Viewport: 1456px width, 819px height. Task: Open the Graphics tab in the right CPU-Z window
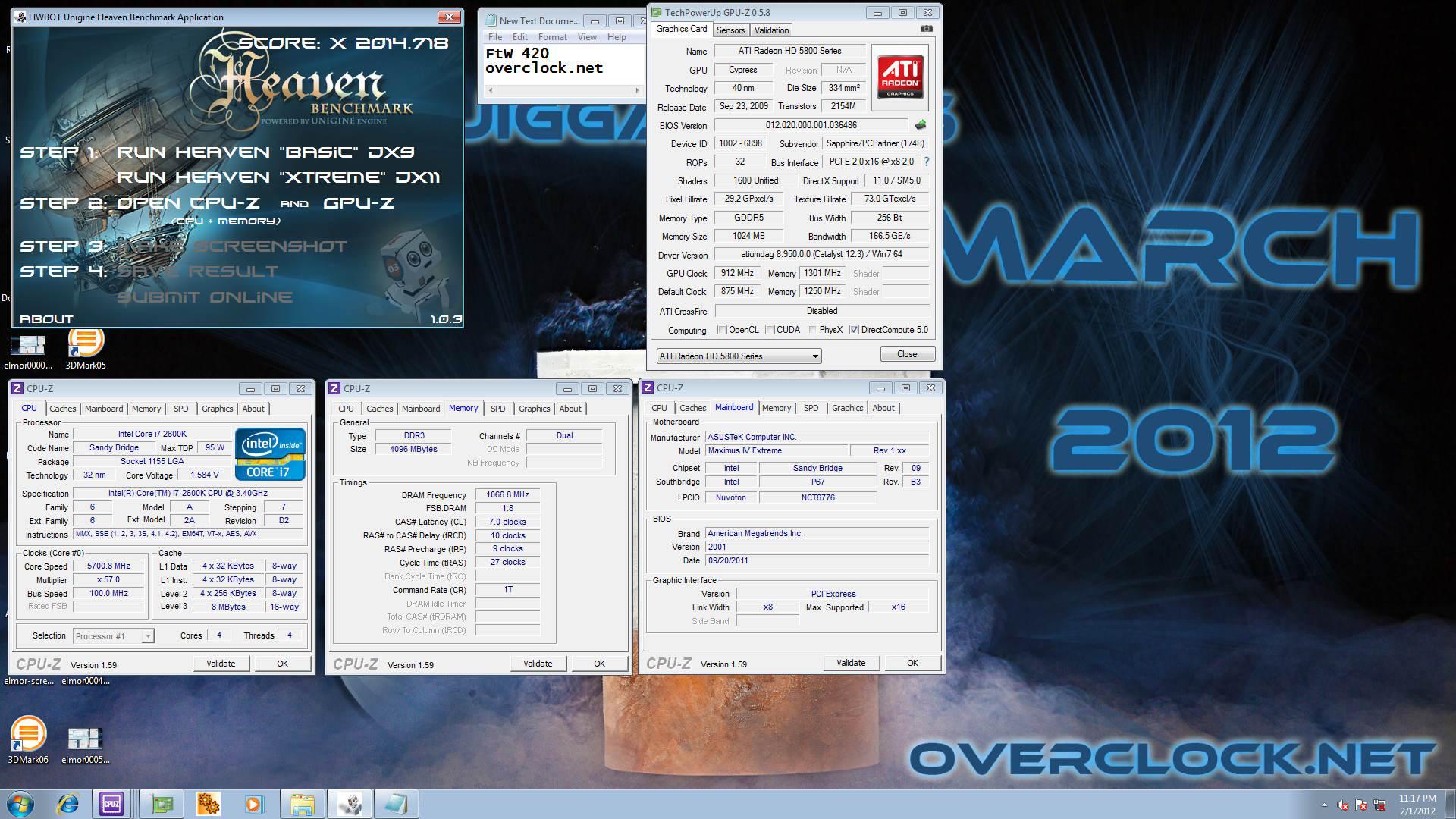click(x=847, y=408)
